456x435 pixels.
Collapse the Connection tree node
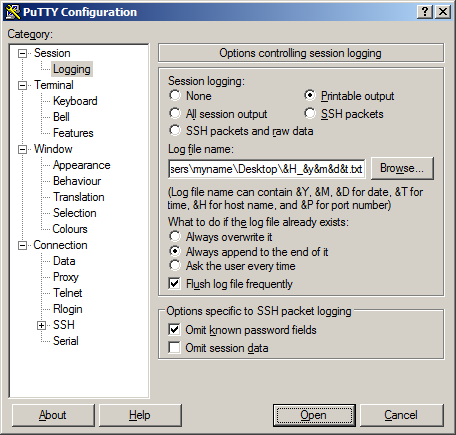point(22,245)
